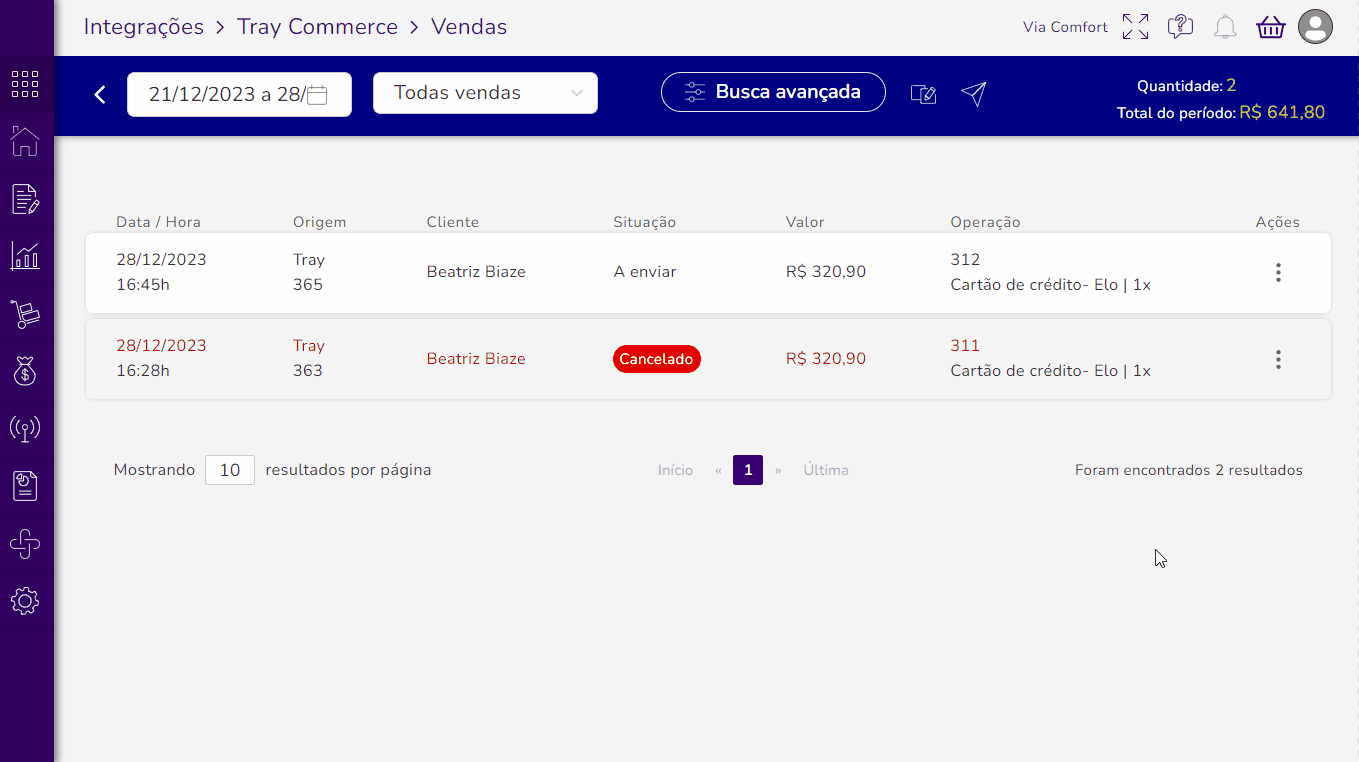Viewport: 1359px width, 762px height.
Task: Click the Data / Hora column header
Action: pyautogui.click(x=158, y=222)
